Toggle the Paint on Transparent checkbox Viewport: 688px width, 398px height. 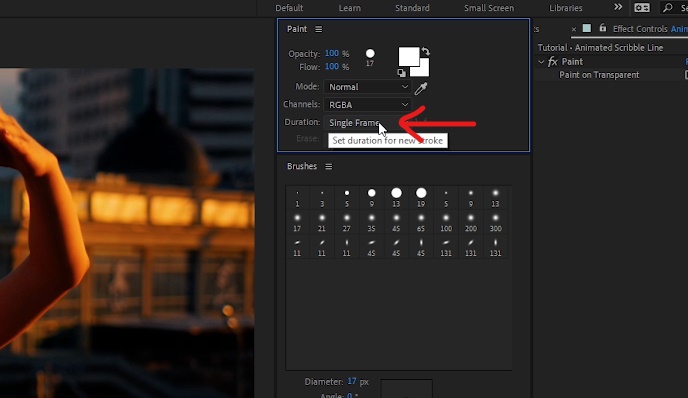click(x=686, y=75)
